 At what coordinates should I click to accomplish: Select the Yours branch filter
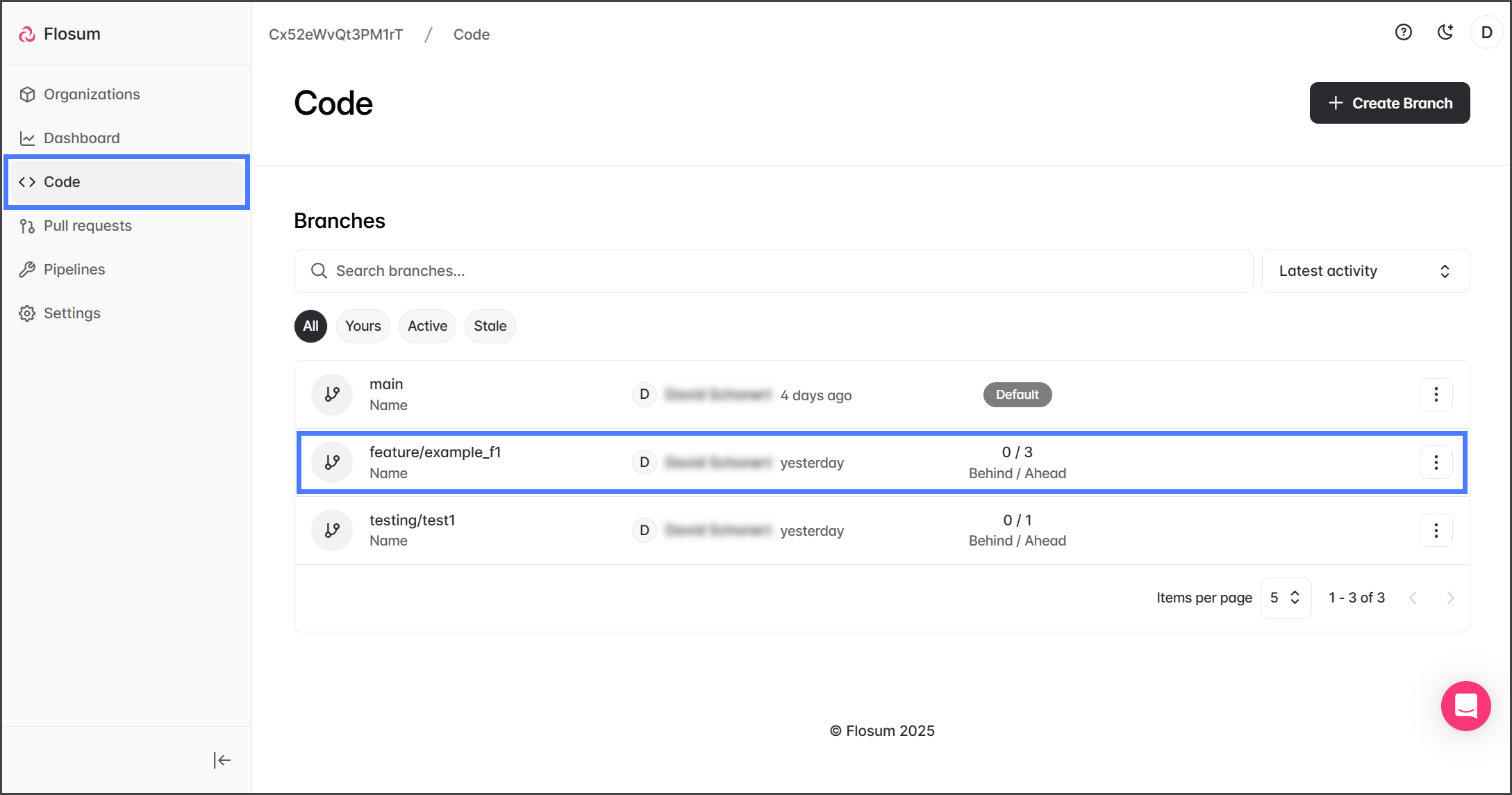pos(363,326)
